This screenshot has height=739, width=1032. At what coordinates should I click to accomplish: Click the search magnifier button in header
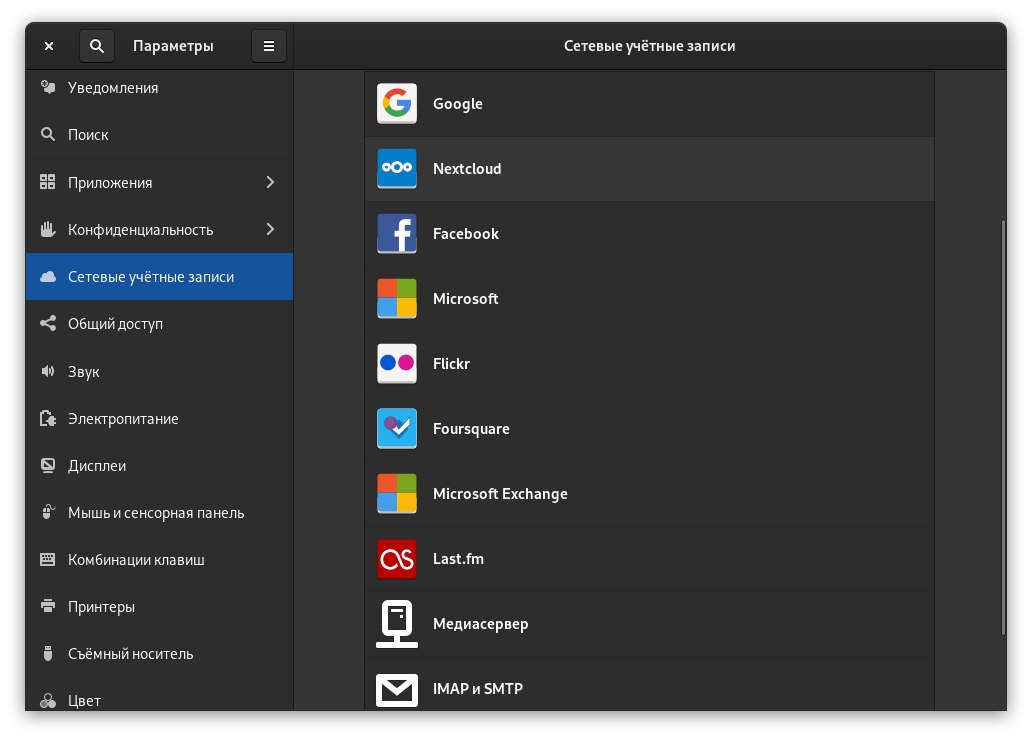[97, 46]
